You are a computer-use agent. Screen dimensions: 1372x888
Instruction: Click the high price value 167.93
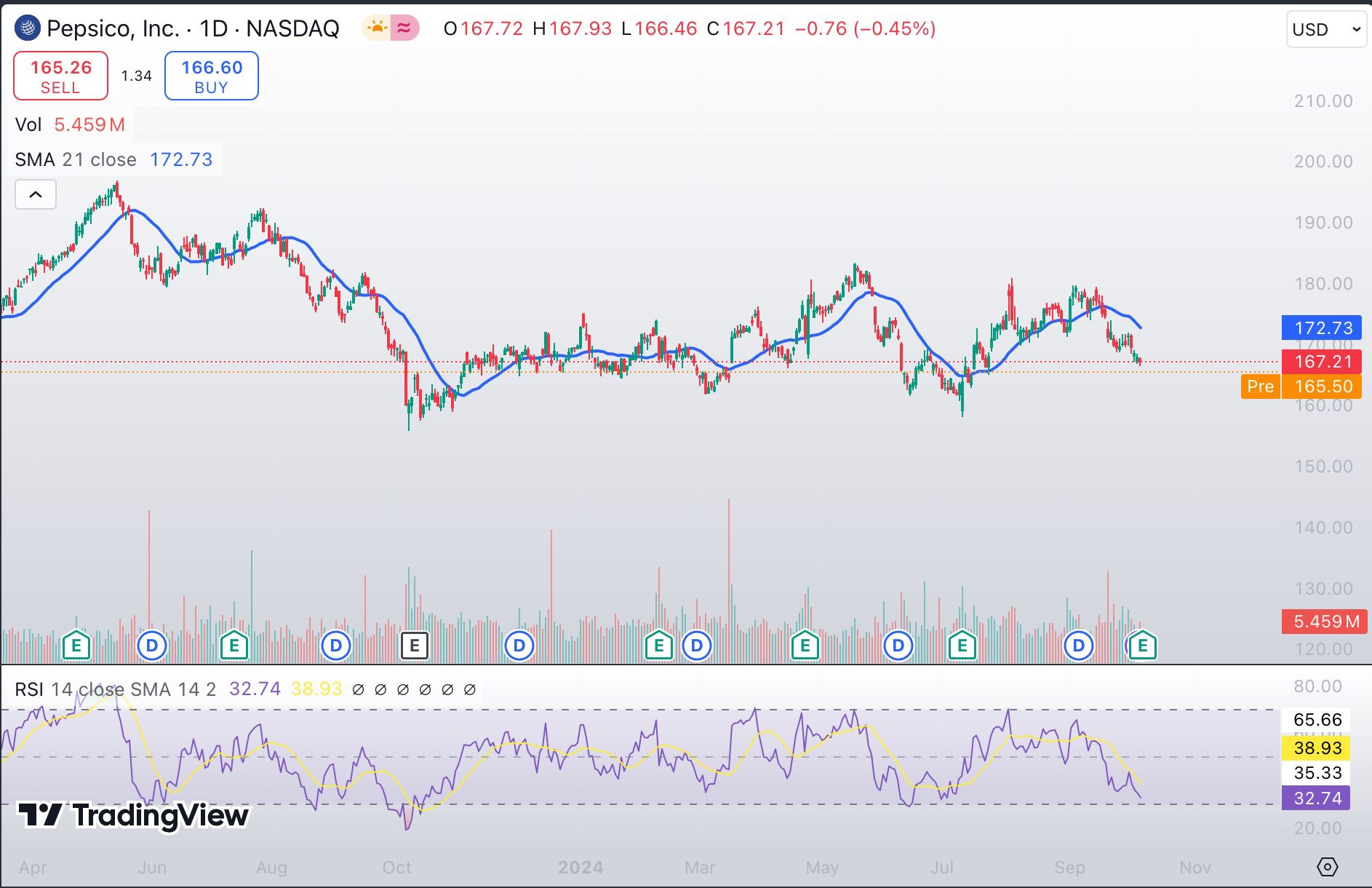581,28
